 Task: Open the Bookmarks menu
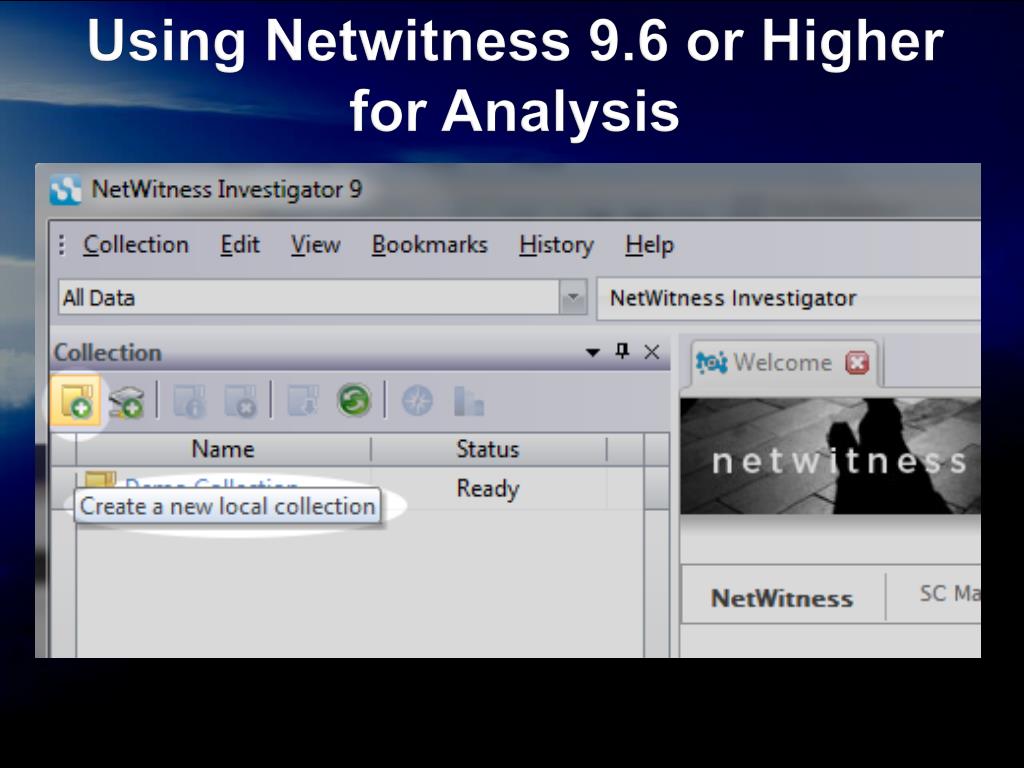coord(430,245)
